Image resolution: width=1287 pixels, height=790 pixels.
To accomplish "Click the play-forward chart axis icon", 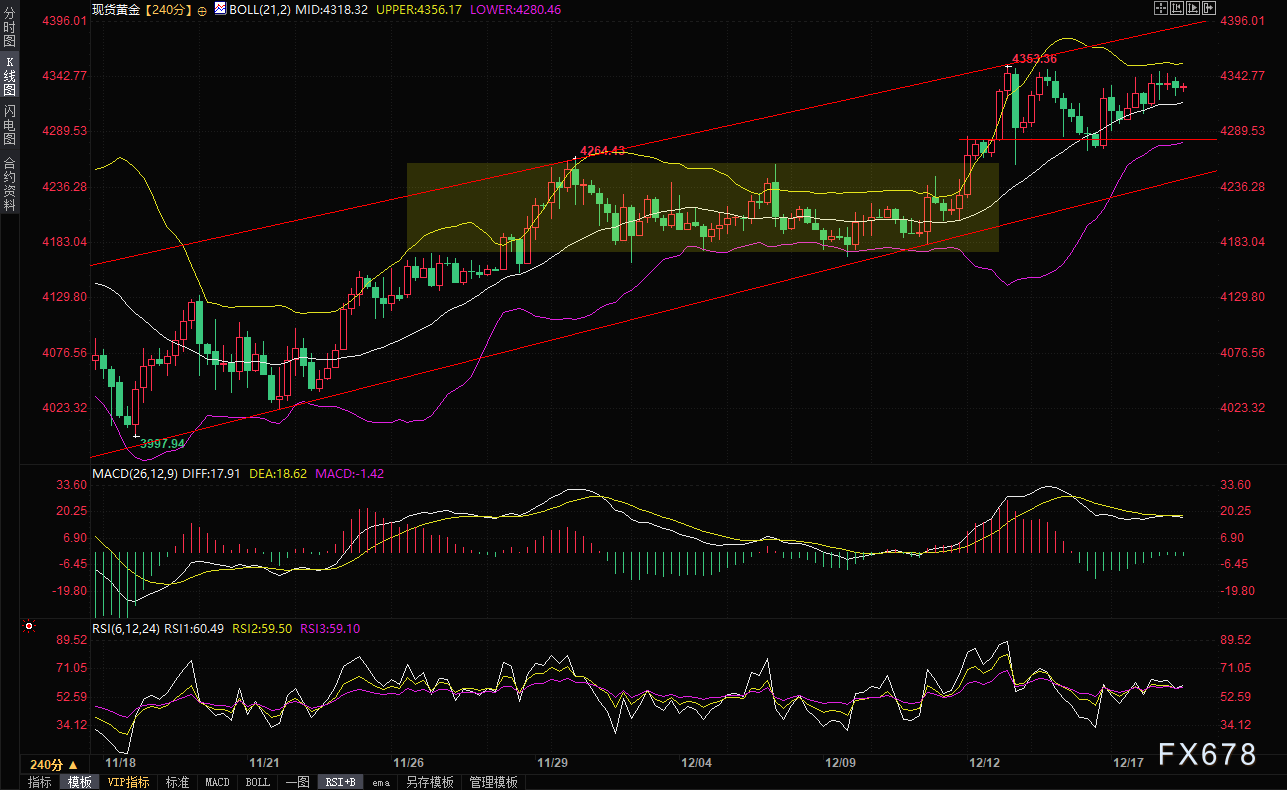I will point(1193,8).
